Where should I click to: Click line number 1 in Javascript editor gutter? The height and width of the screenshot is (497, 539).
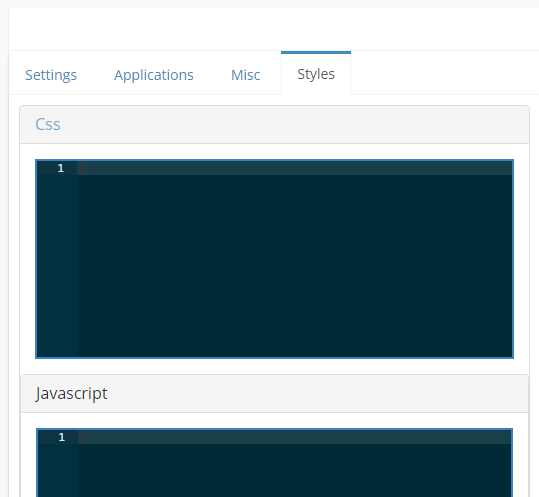click(x=62, y=437)
